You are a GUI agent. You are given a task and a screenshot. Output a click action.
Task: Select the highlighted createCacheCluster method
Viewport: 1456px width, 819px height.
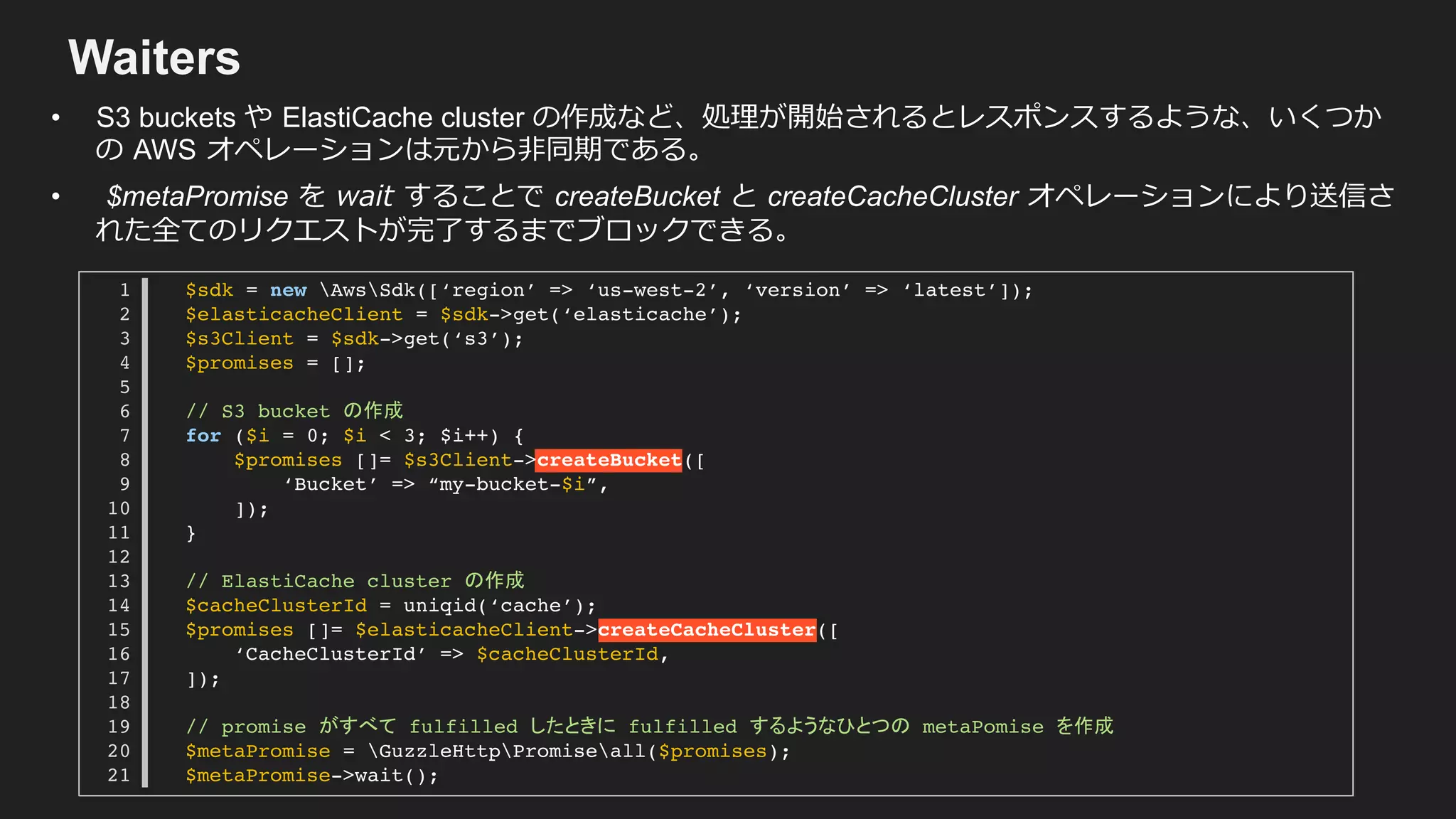pyautogui.click(x=707, y=630)
